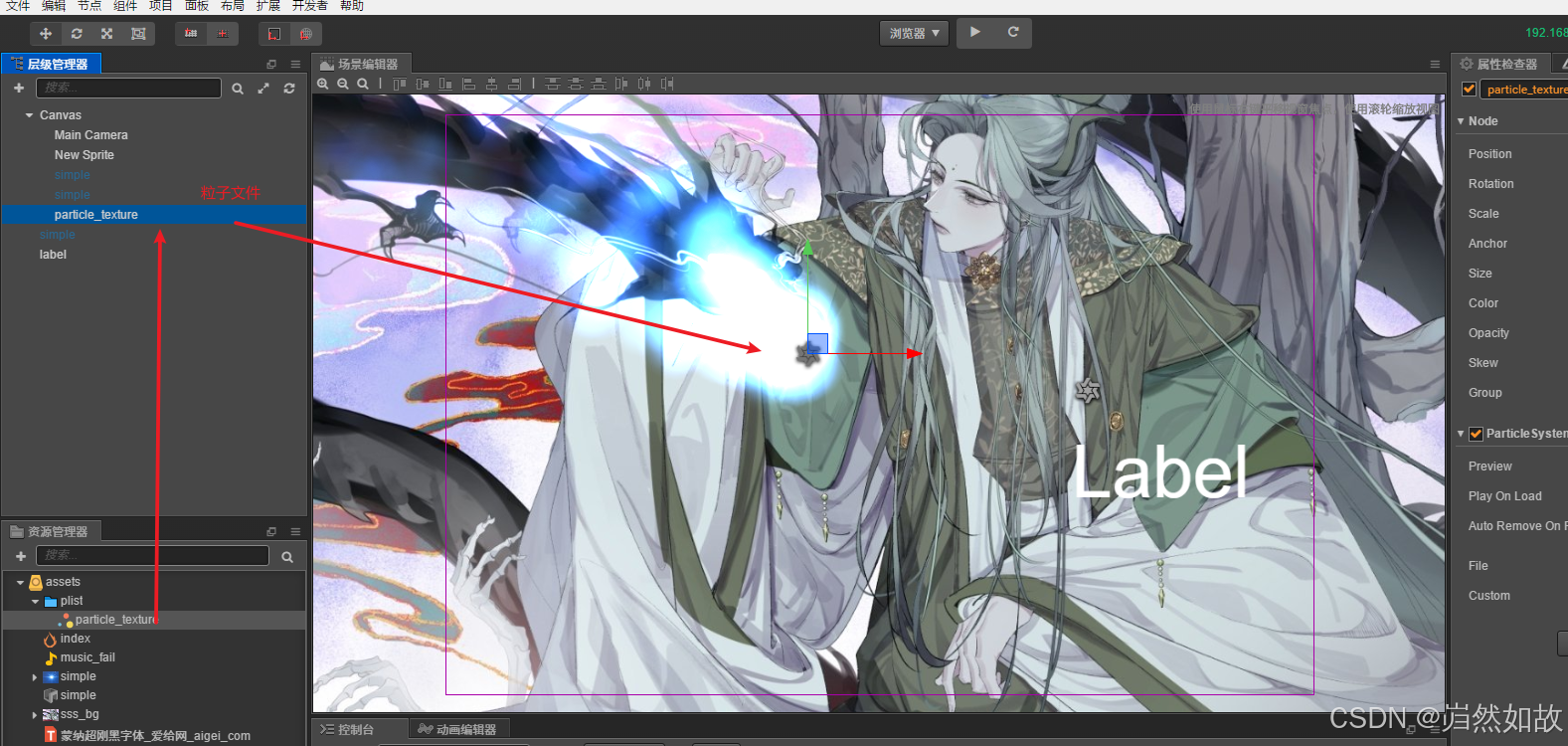Toggle particle_texture node active checkbox

point(1469,90)
